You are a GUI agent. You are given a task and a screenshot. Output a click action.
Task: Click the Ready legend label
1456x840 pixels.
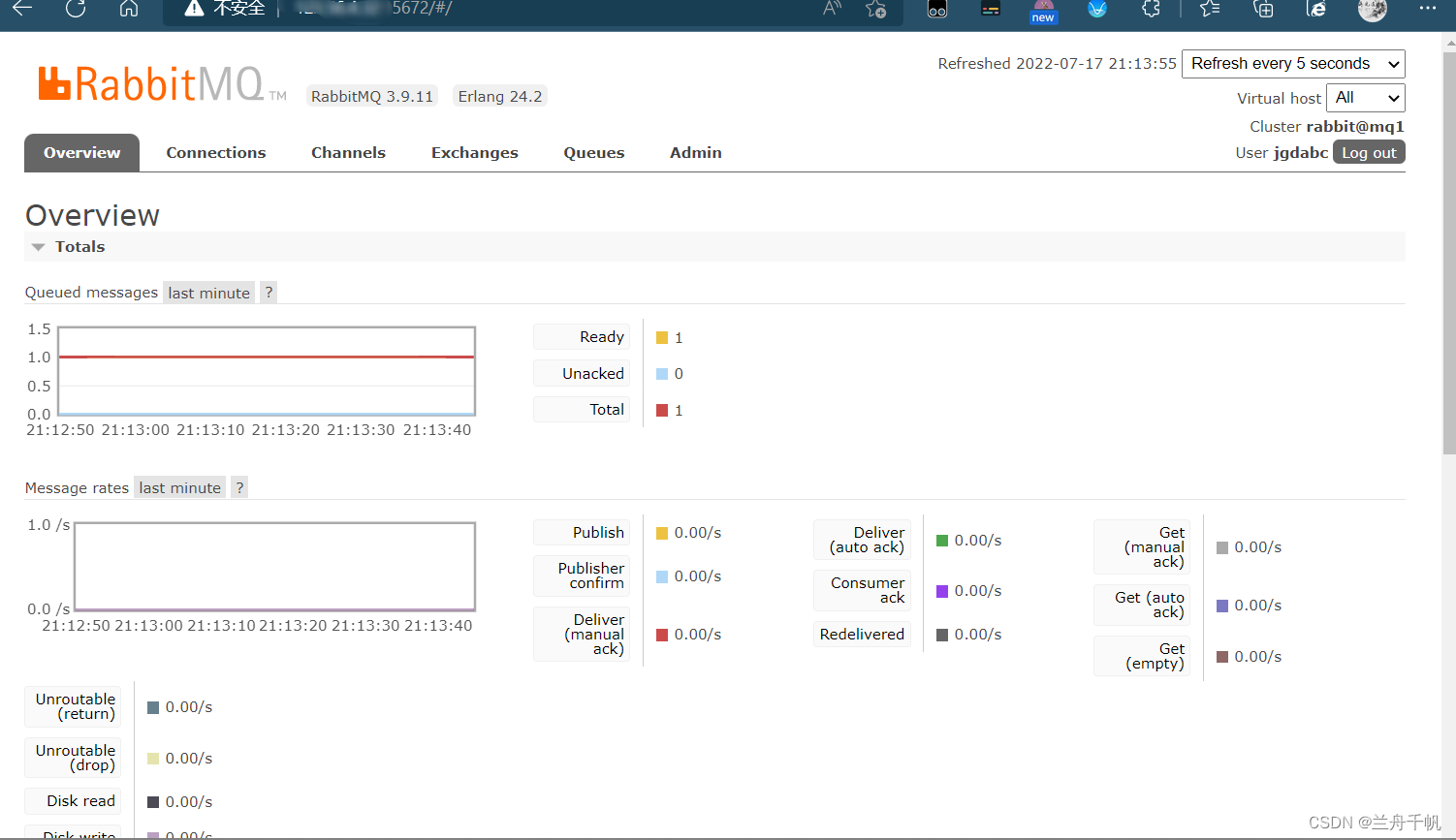coord(582,336)
